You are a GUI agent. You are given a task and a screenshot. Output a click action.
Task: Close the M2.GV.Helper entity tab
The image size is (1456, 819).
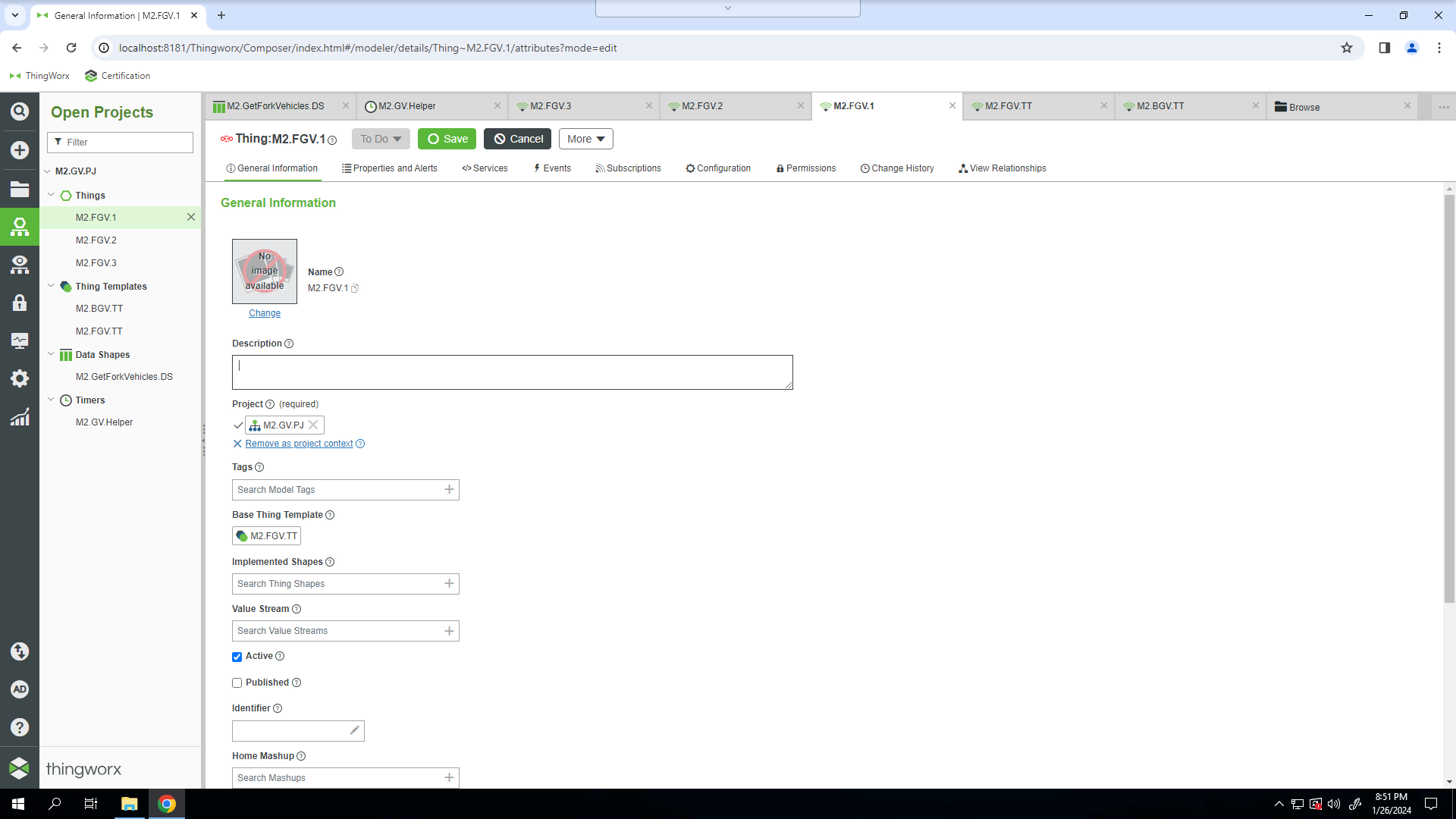pyautogui.click(x=497, y=106)
